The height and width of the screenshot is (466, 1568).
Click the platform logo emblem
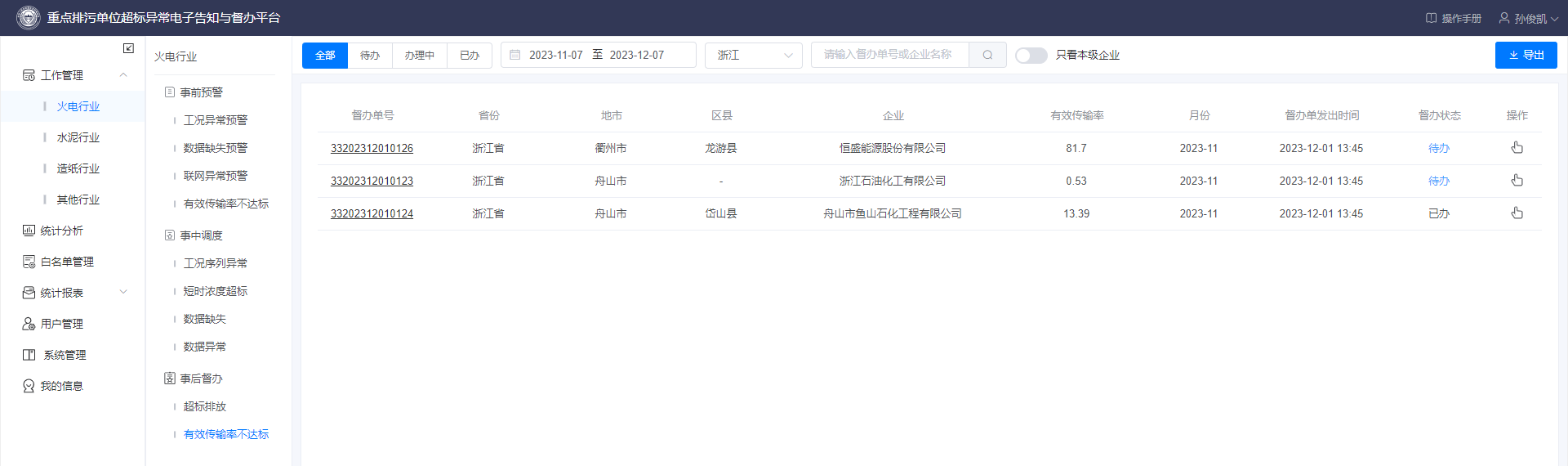(x=28, y=17)
